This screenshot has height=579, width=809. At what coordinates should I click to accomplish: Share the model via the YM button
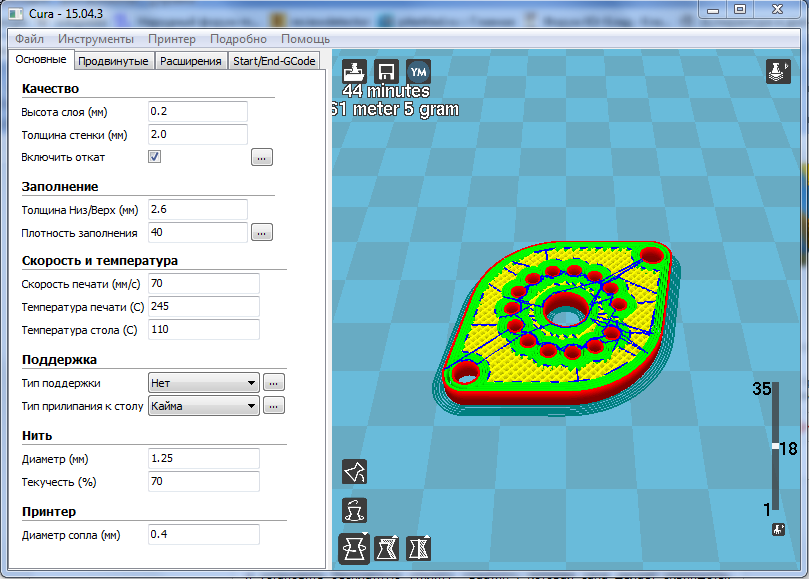coord(418,71)
